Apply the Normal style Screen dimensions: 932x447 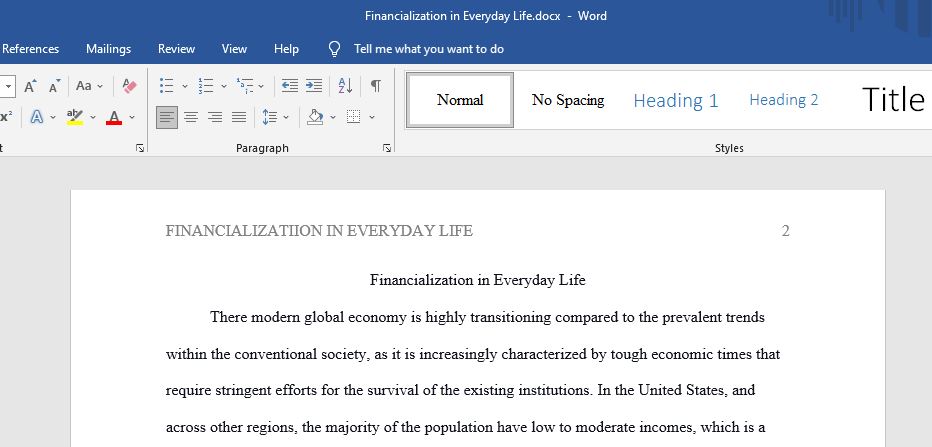[460, 100]
